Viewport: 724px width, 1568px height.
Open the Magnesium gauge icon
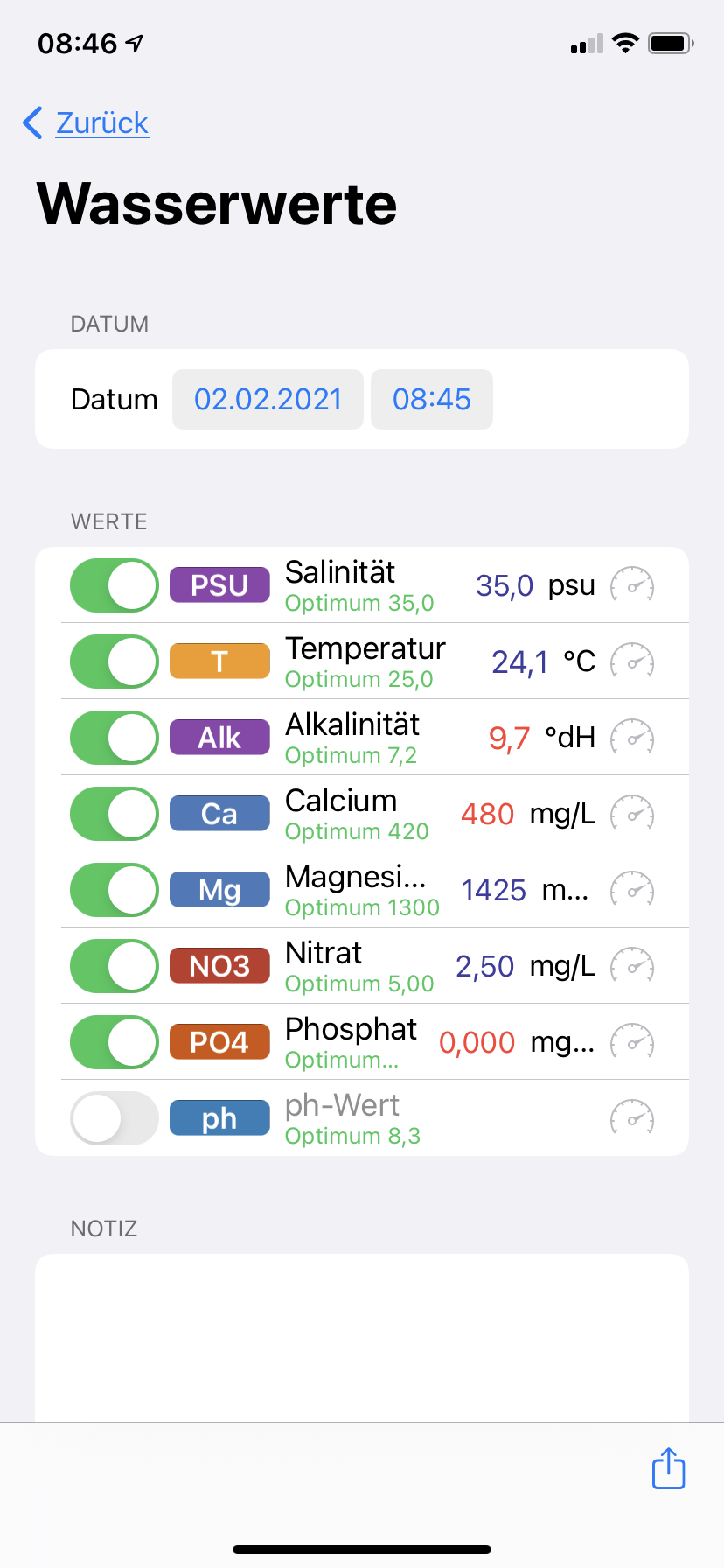pos(631,890)
